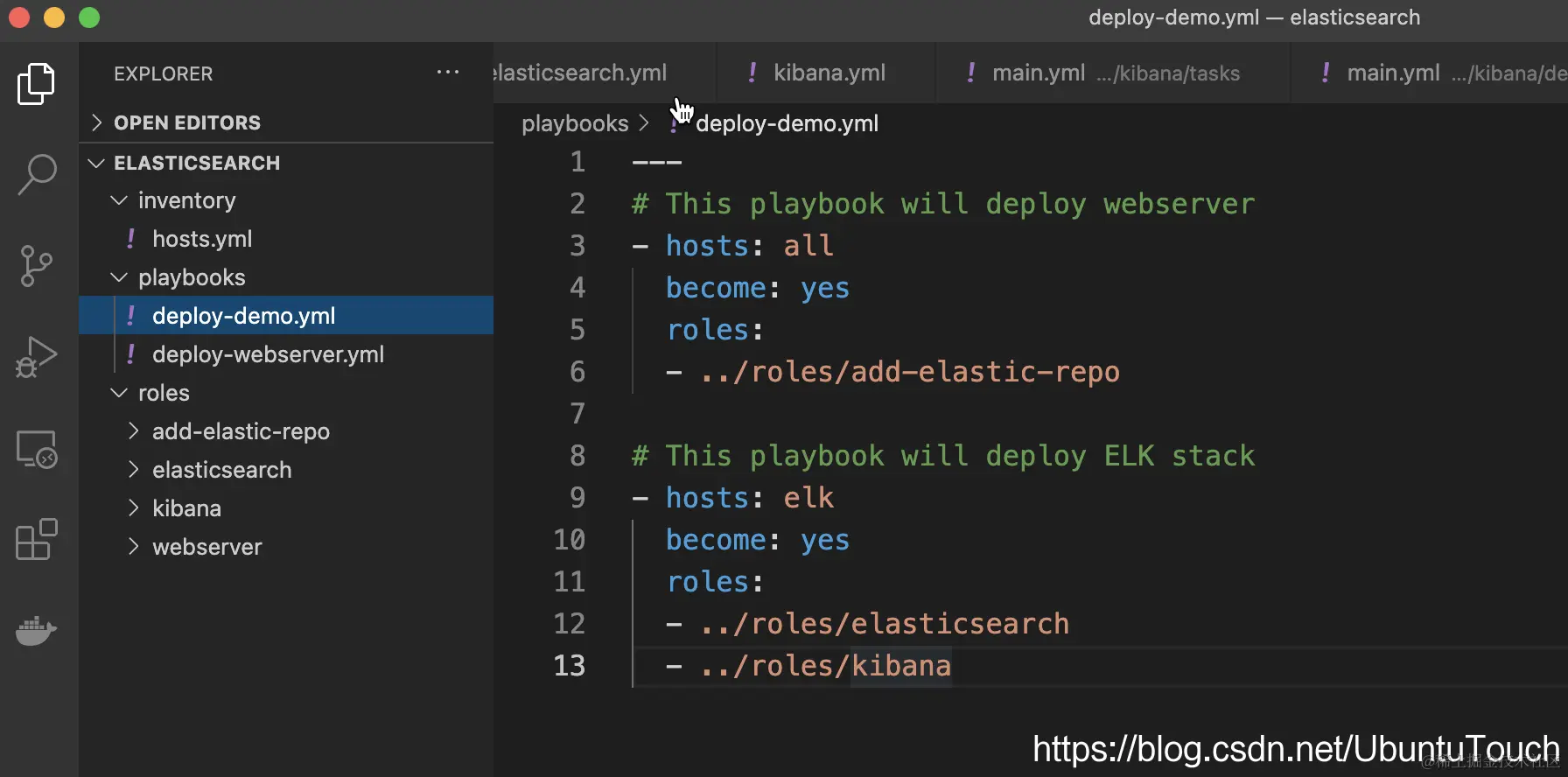
Task: Minimize window with yellow button
Action: tap(54, 17)
